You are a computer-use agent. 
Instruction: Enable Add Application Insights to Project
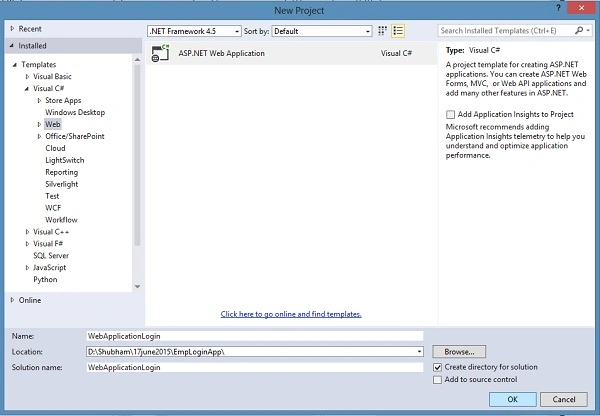click(450, 114)
